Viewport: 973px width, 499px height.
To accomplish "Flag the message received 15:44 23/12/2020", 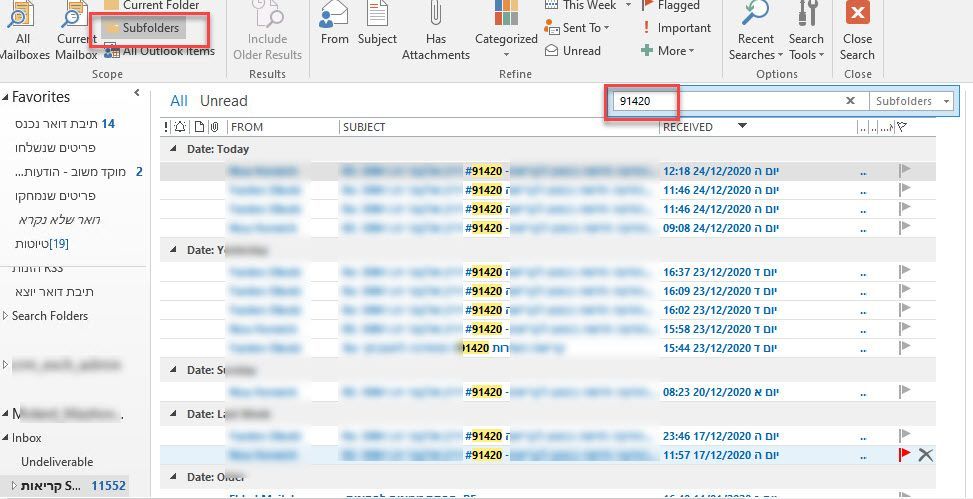I will click(905, 347).
